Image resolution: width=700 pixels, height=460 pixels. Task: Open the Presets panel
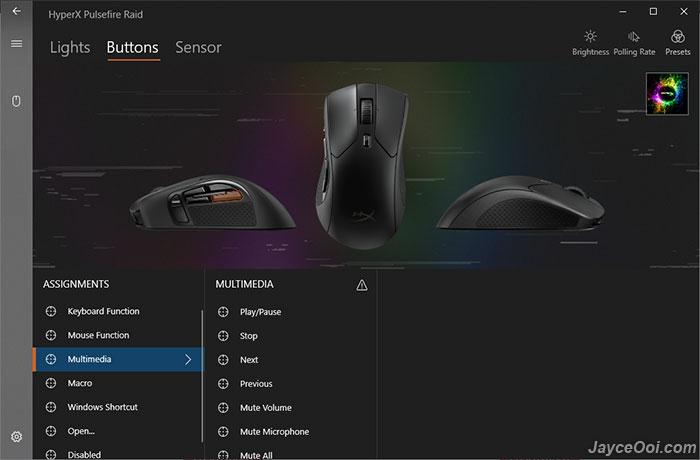(x=677, y=43)
